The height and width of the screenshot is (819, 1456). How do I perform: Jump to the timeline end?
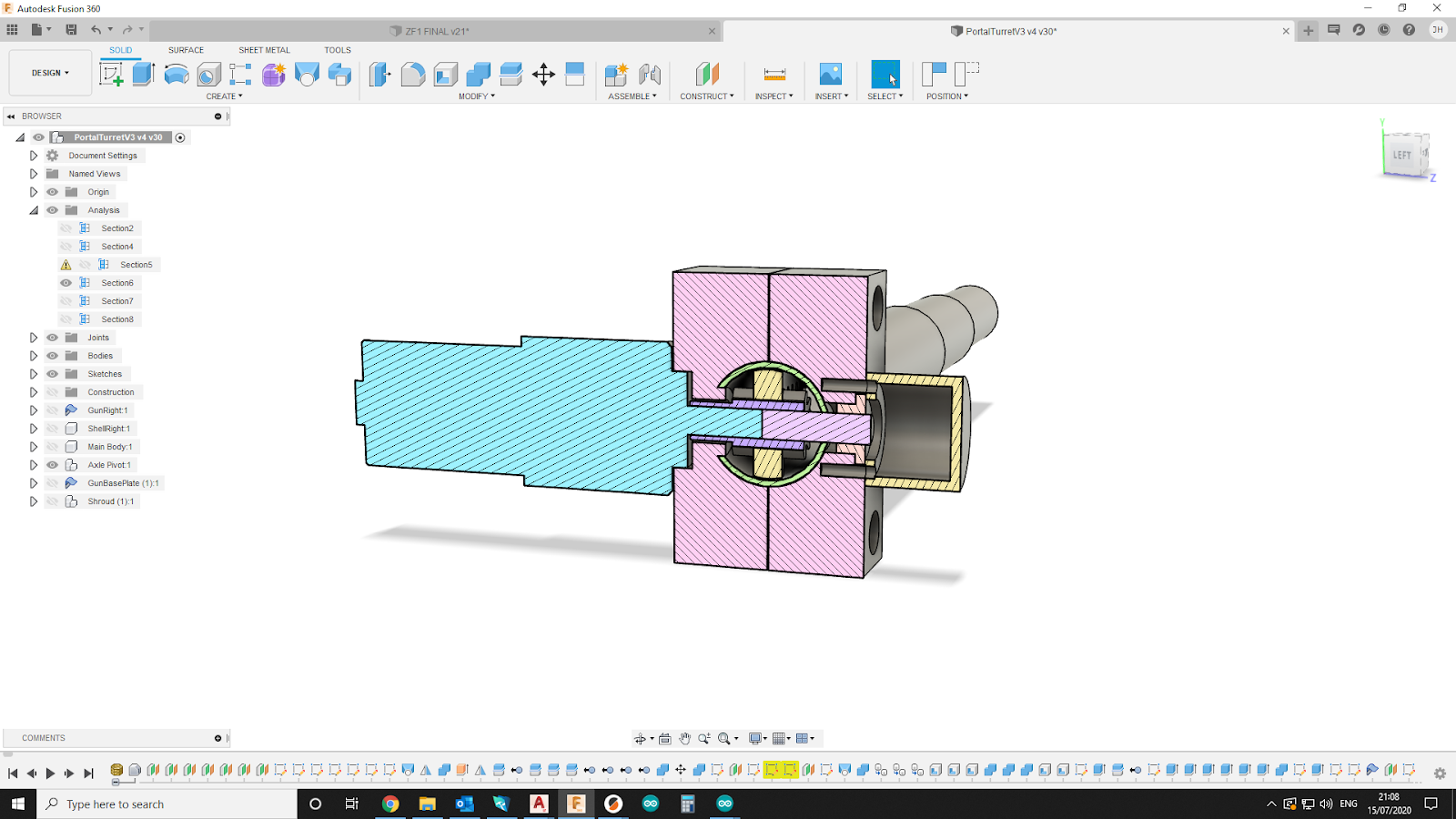click(x=88, y=773)
